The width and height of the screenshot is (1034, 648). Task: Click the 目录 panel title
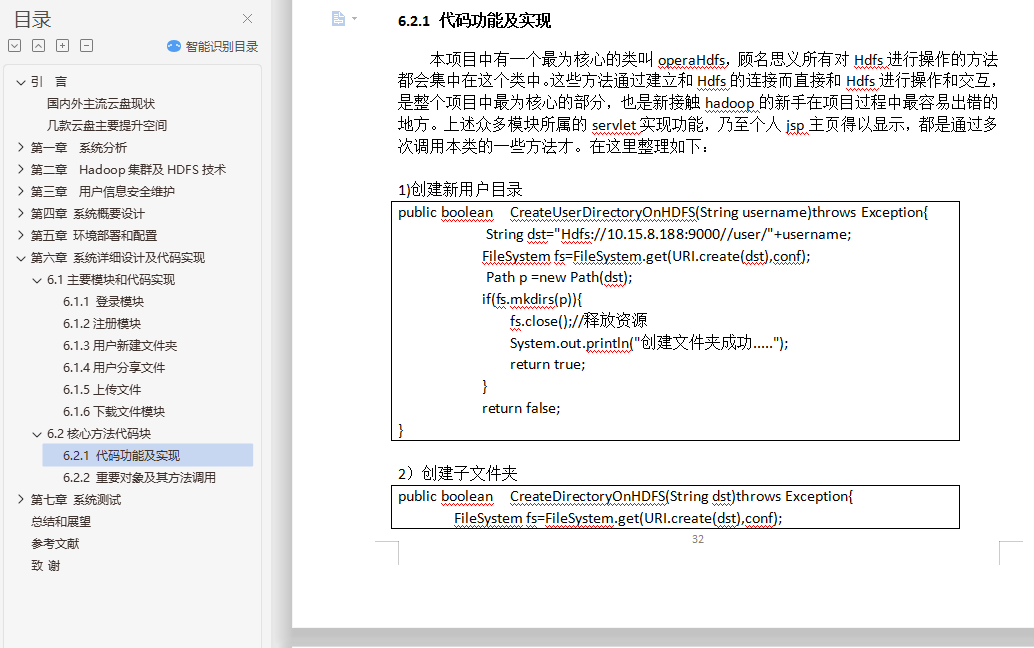(32, 20)
